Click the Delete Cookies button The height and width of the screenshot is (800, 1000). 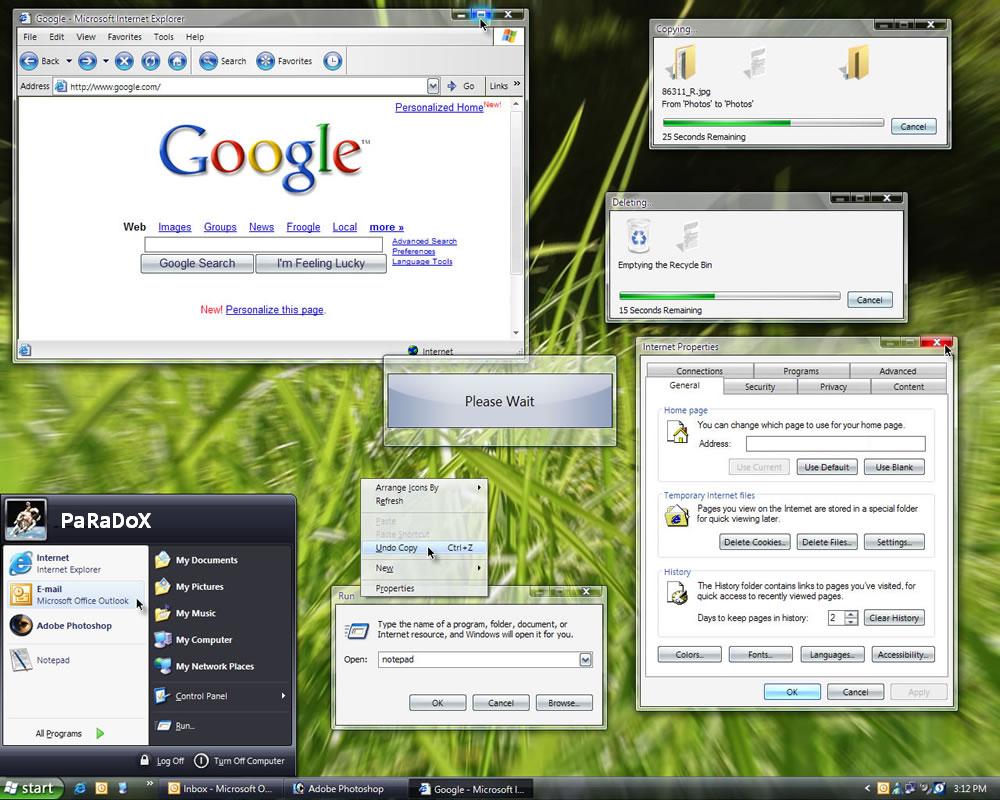coord(755,542)
